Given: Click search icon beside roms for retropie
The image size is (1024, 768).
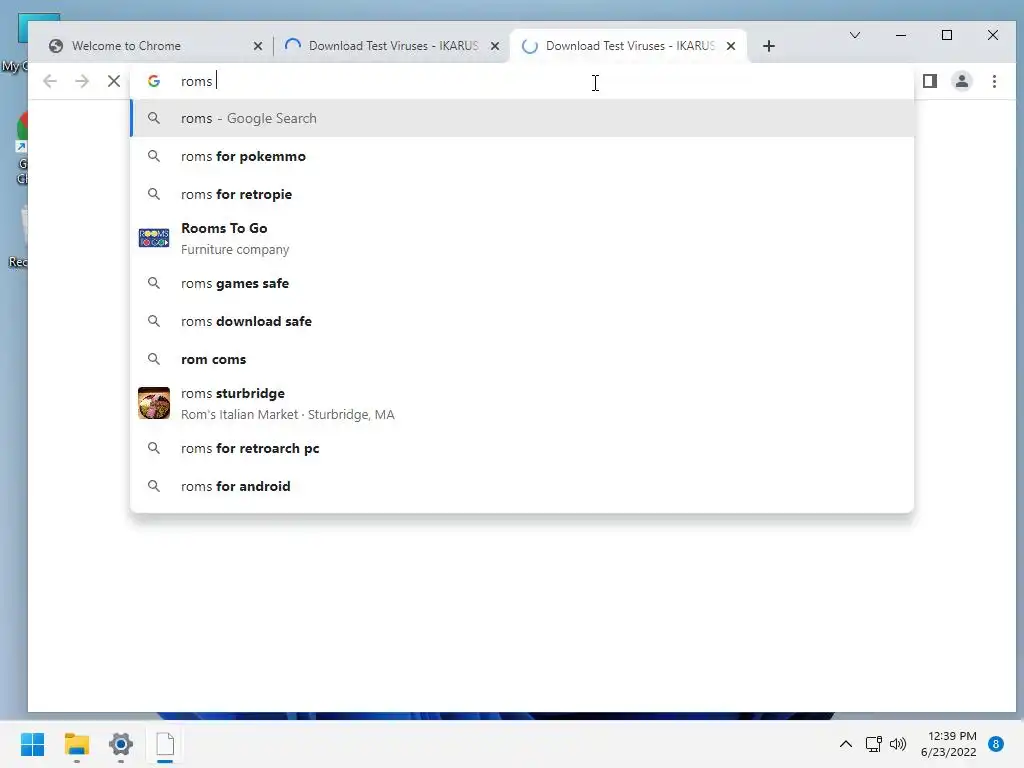Looking at the screenshot, I should [x=153, y=194].
